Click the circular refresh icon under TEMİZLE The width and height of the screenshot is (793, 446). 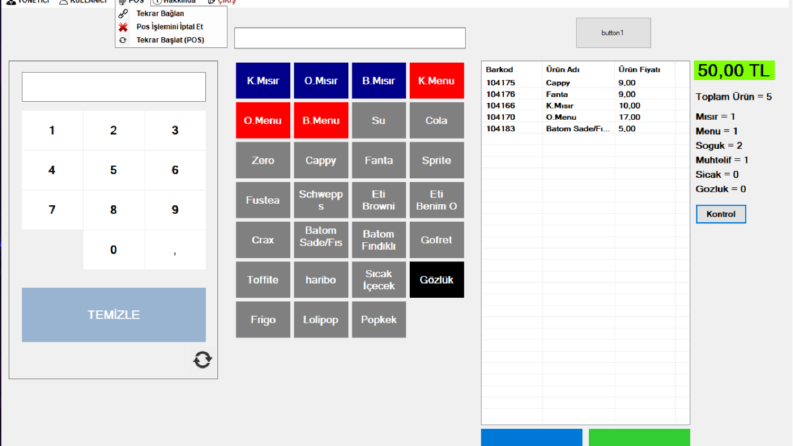202,360
